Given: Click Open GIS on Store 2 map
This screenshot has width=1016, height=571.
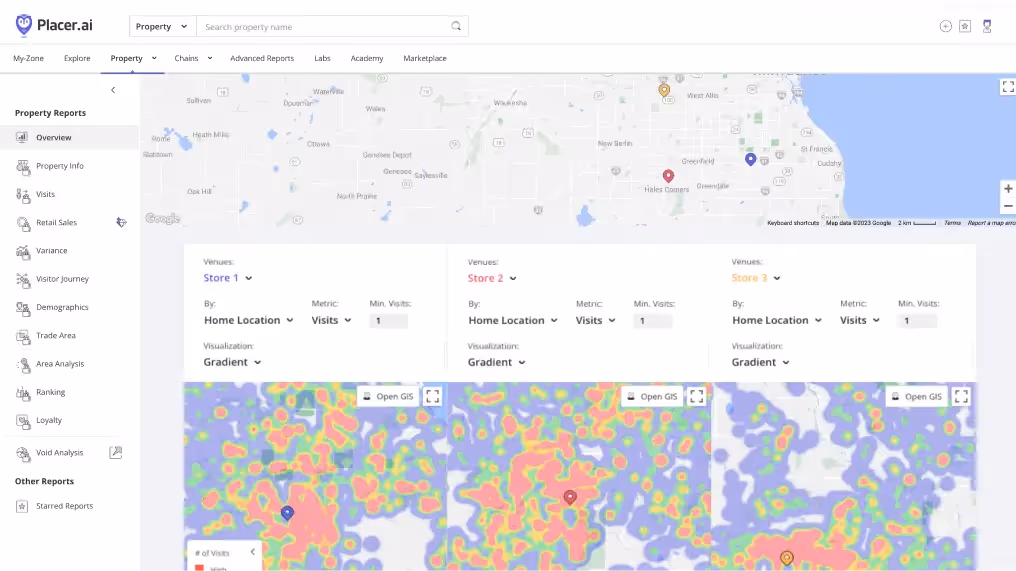Looking at the screenshot, I should coord(652,396).
